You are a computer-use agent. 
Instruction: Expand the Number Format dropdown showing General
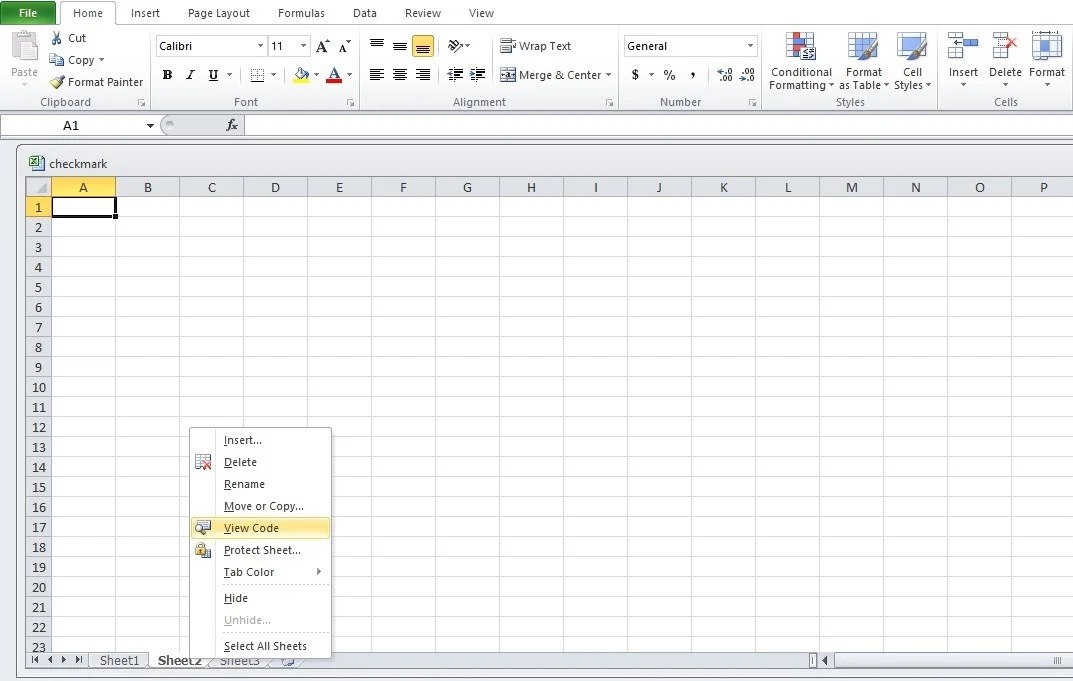[x=752, y=45]
